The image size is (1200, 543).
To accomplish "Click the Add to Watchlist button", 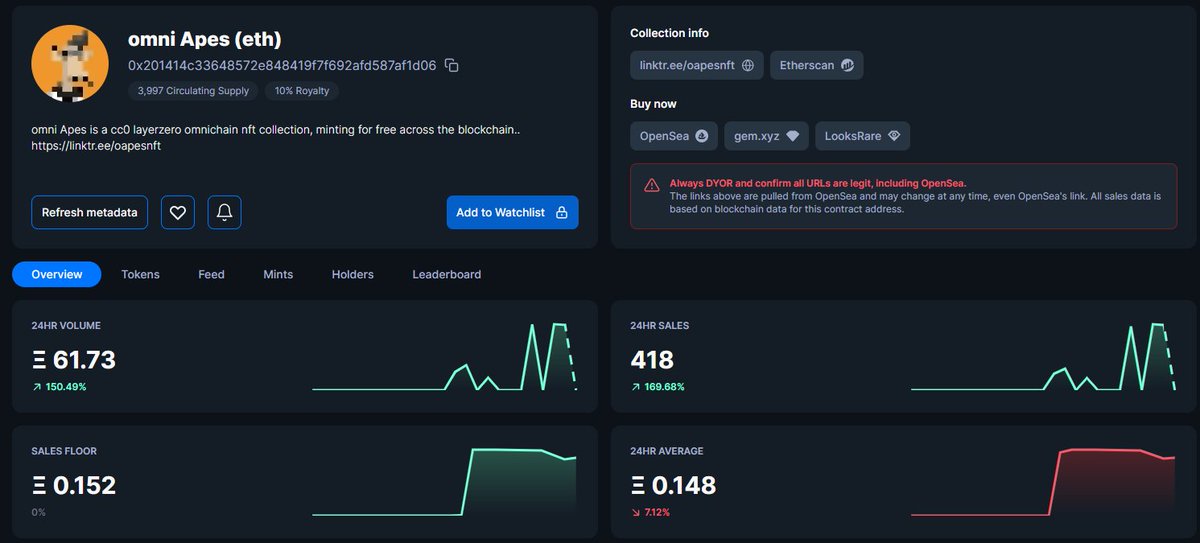I will [x=512, y=212].
